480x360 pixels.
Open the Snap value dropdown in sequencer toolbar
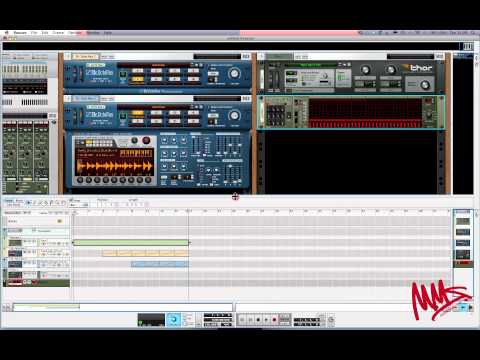pos(79,204)
